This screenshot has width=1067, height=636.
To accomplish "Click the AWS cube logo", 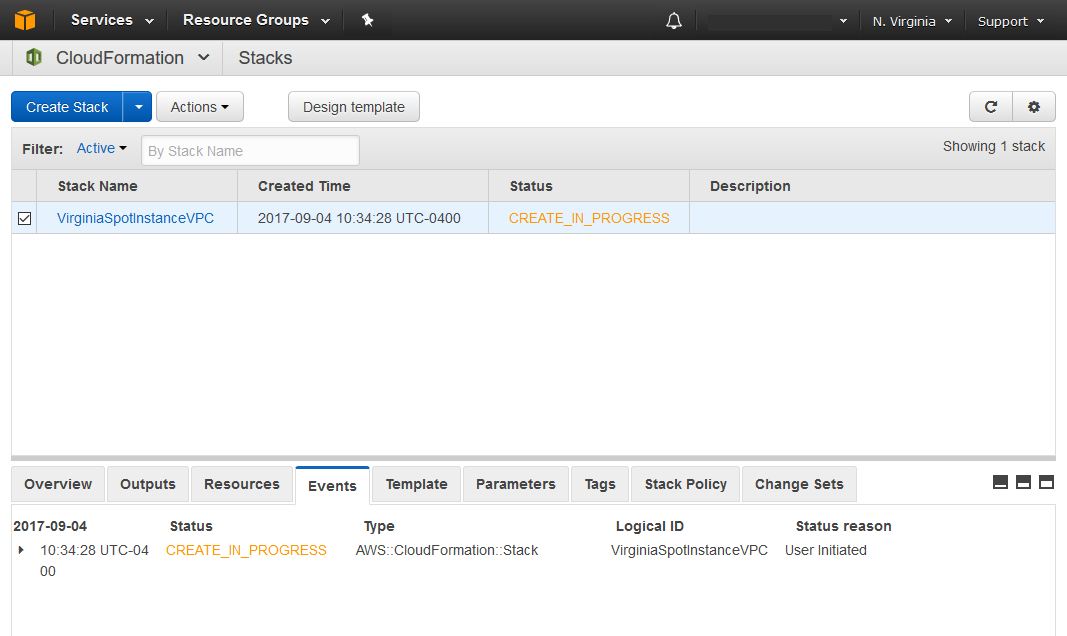I will (24, 20).
